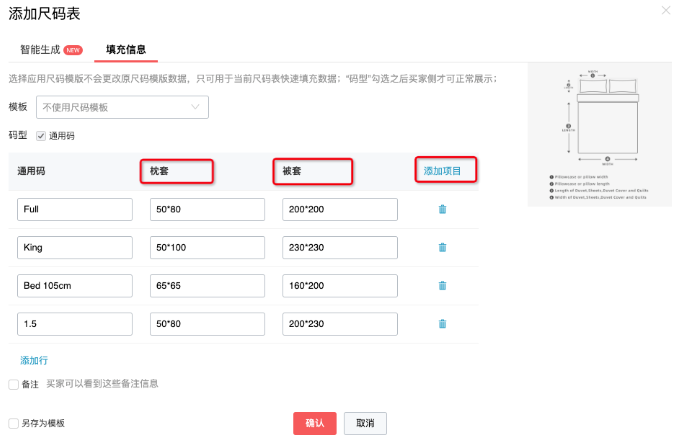
Task: Remove the Bed 105cm row
Action: click(442, 285)
